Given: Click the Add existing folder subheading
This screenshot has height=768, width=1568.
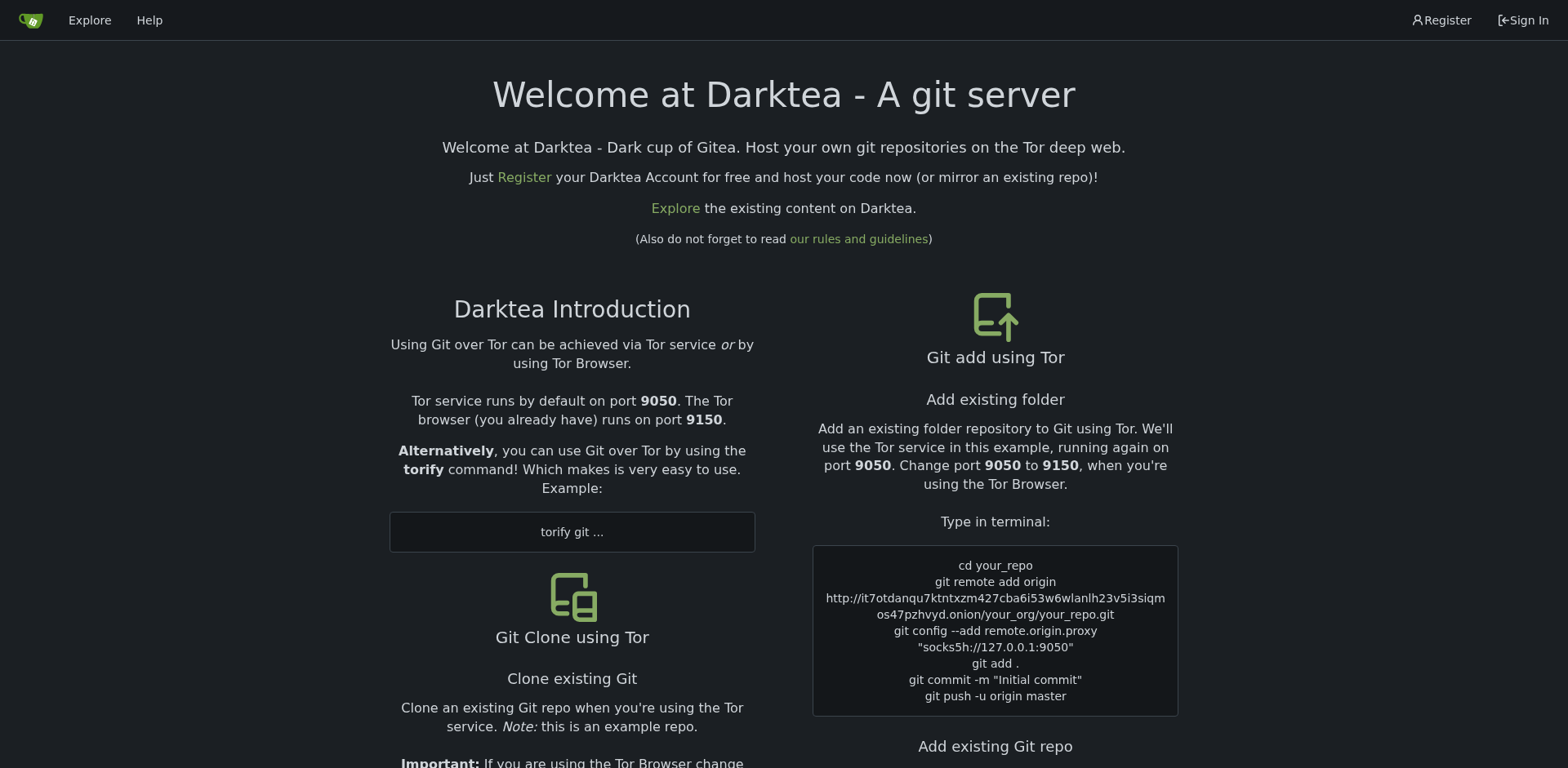Looking at the screenshot, I should tap(995, 400).
